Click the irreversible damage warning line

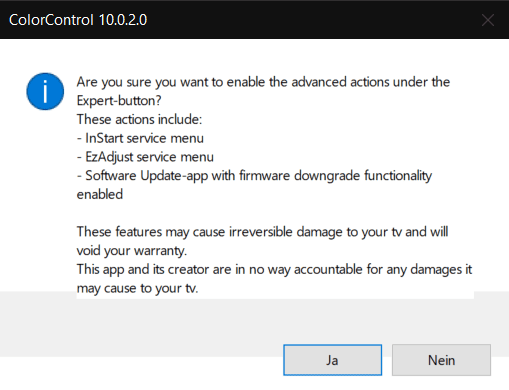262,232
